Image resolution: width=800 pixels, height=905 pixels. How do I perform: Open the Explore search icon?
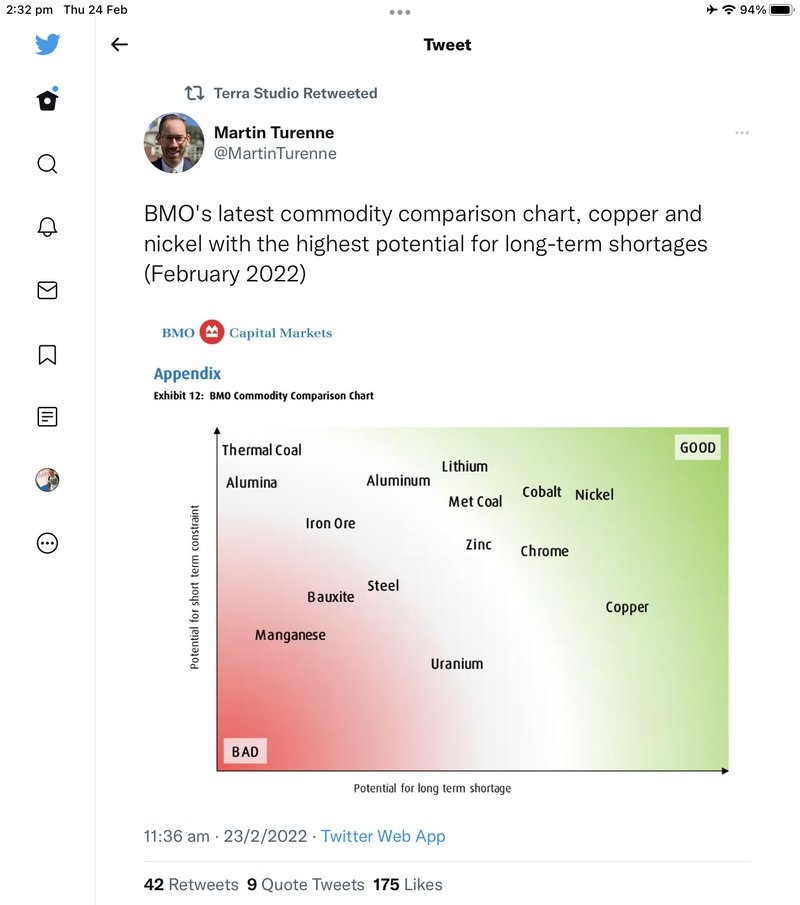(x=47, y=164)
